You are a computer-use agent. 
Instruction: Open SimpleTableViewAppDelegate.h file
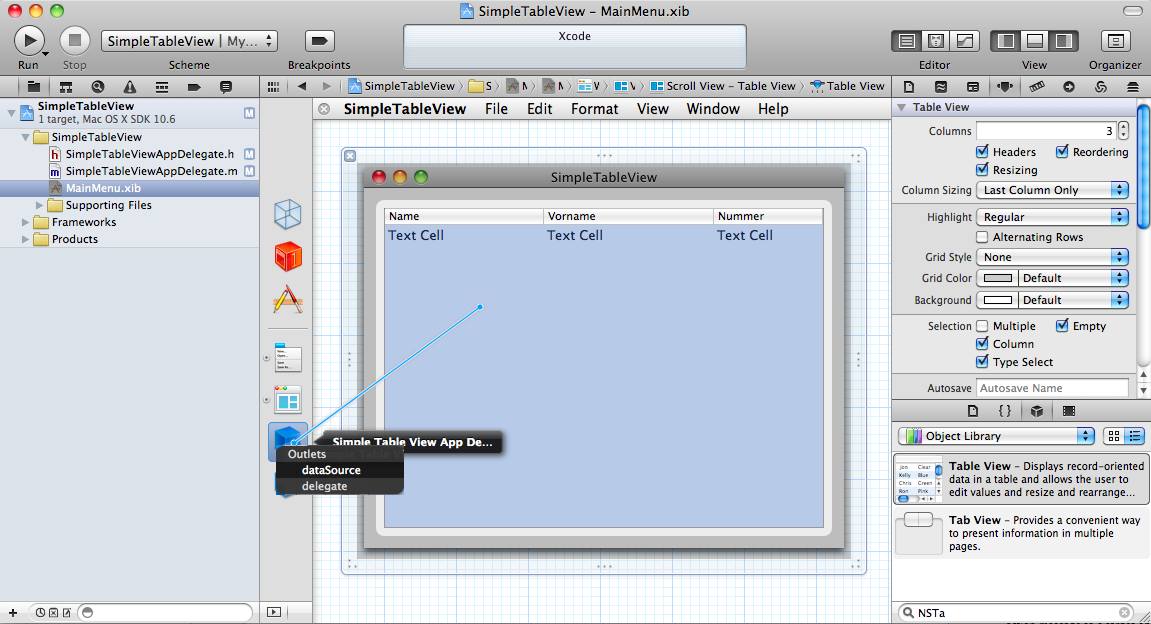click(x=149, y=154)
